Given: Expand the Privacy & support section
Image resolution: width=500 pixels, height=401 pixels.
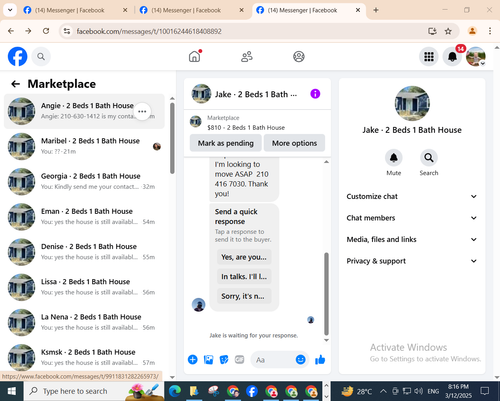Looking at the screenshot, I should coord(412,261).
